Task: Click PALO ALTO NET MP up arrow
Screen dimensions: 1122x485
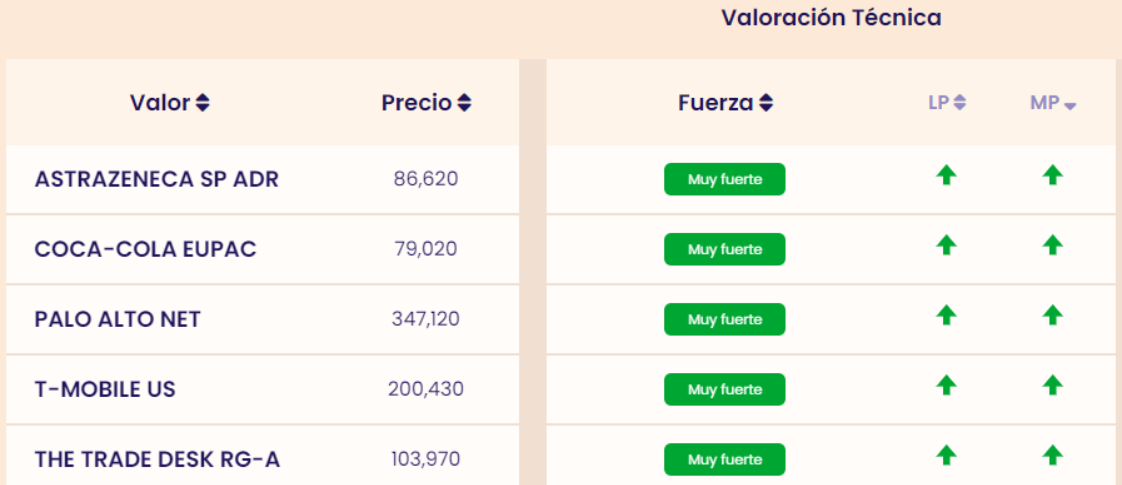Action: [x=1052, y=315]
